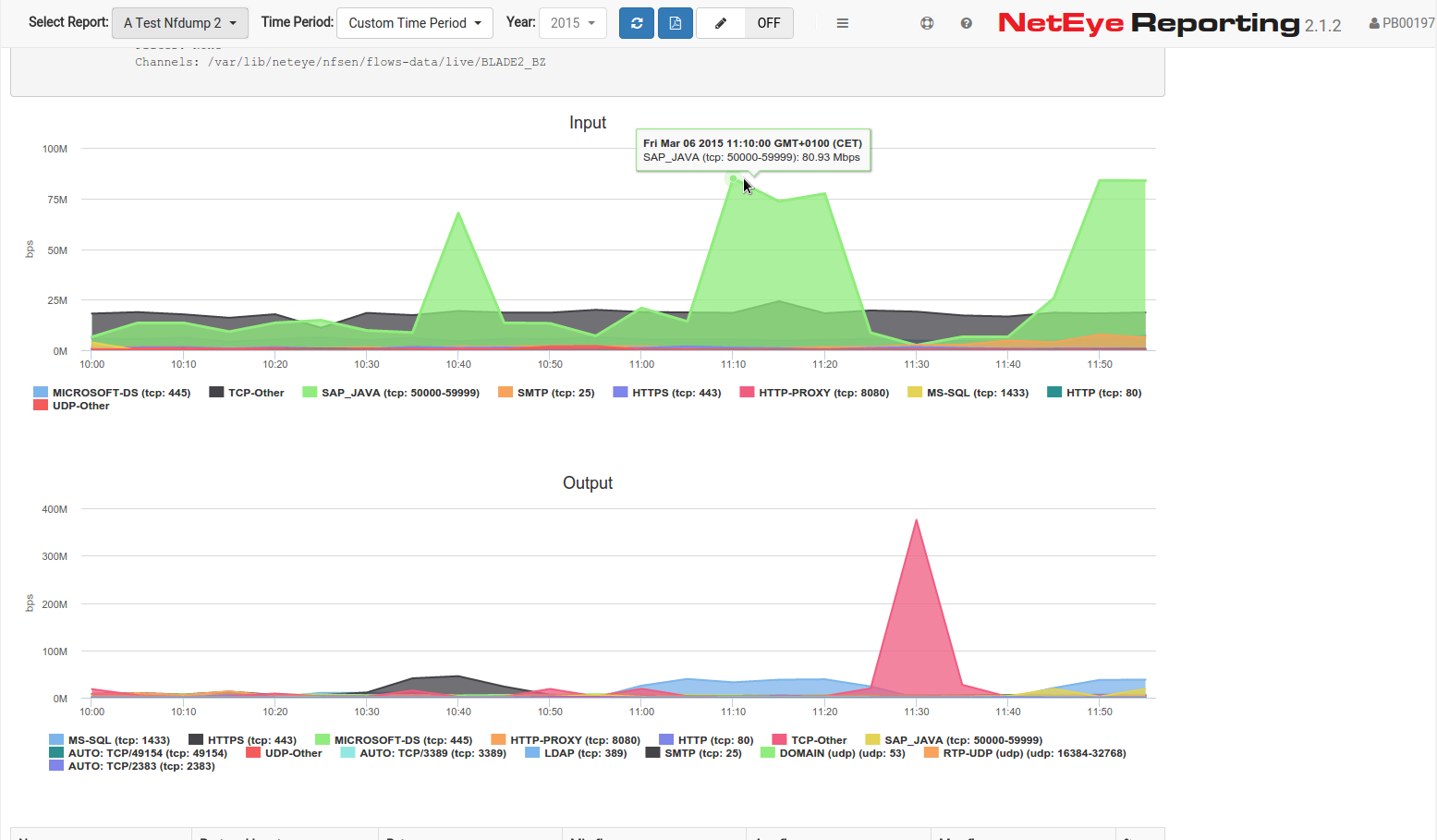
Task: Click the support lifebuoy icon
Action: pos(927,23)
